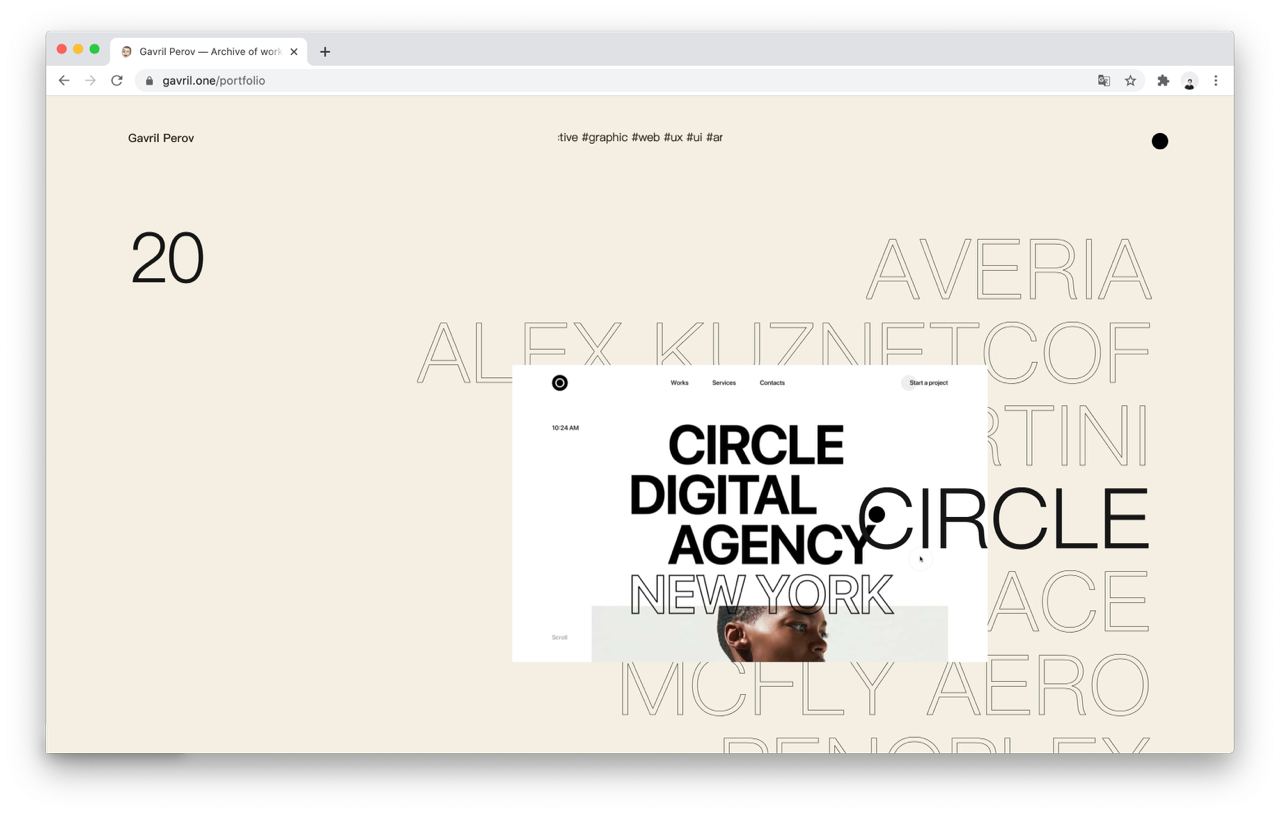This screenshot has width=1280, height=814.
Task: Click the Services item in preview
Action: tap(724, 383)
